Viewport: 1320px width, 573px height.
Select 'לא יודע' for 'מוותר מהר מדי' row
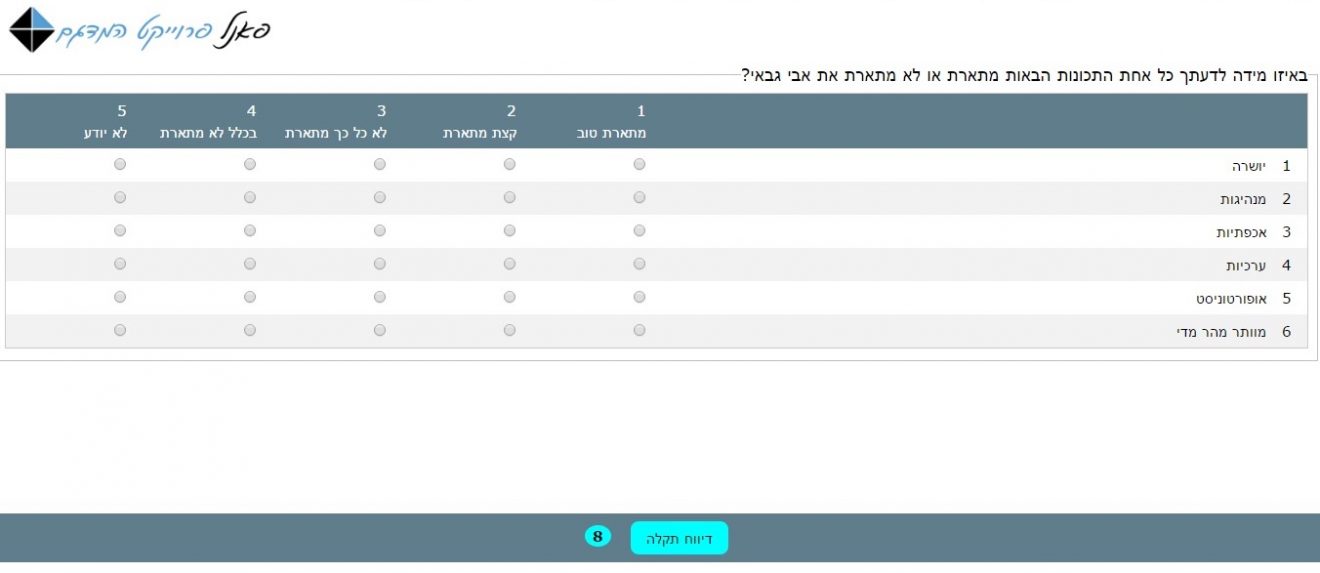[120, 330]
